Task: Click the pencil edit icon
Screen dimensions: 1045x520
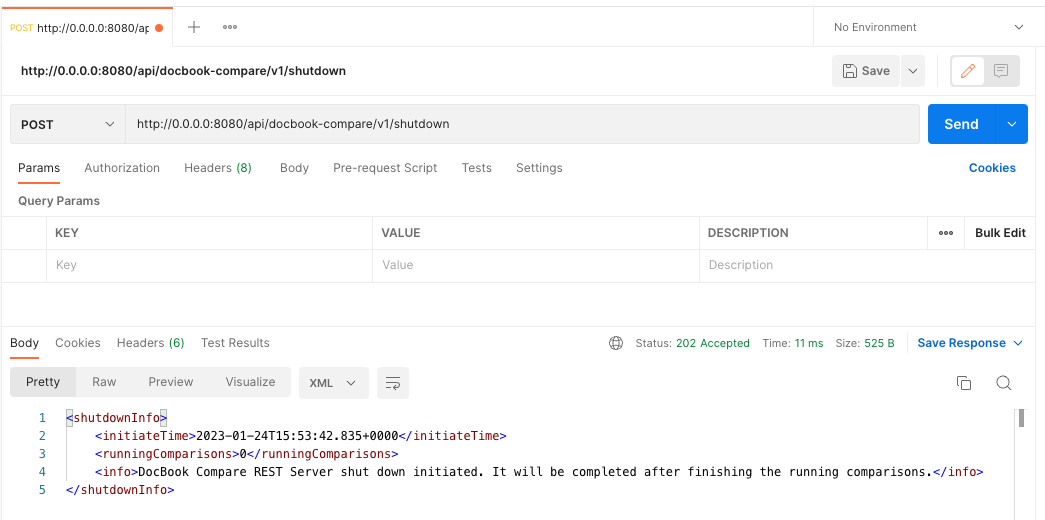Action: (967, 71)
